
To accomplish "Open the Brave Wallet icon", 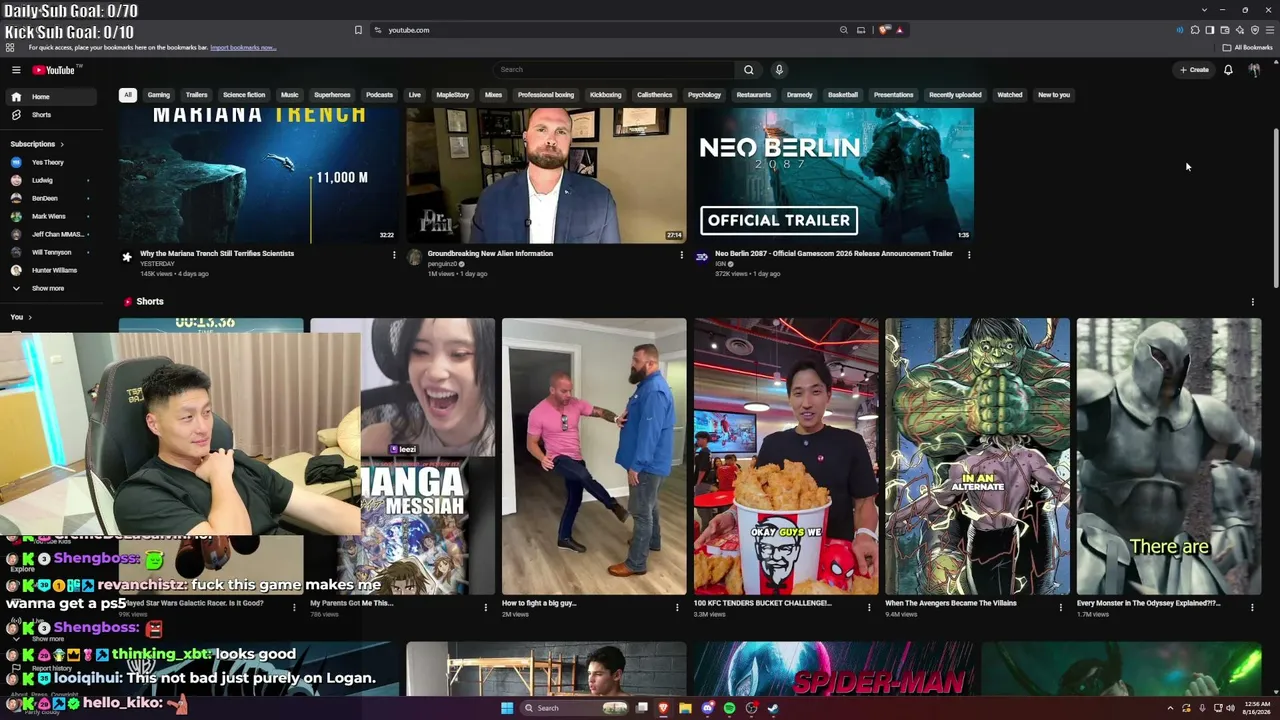I will [x=1224, y=30].
